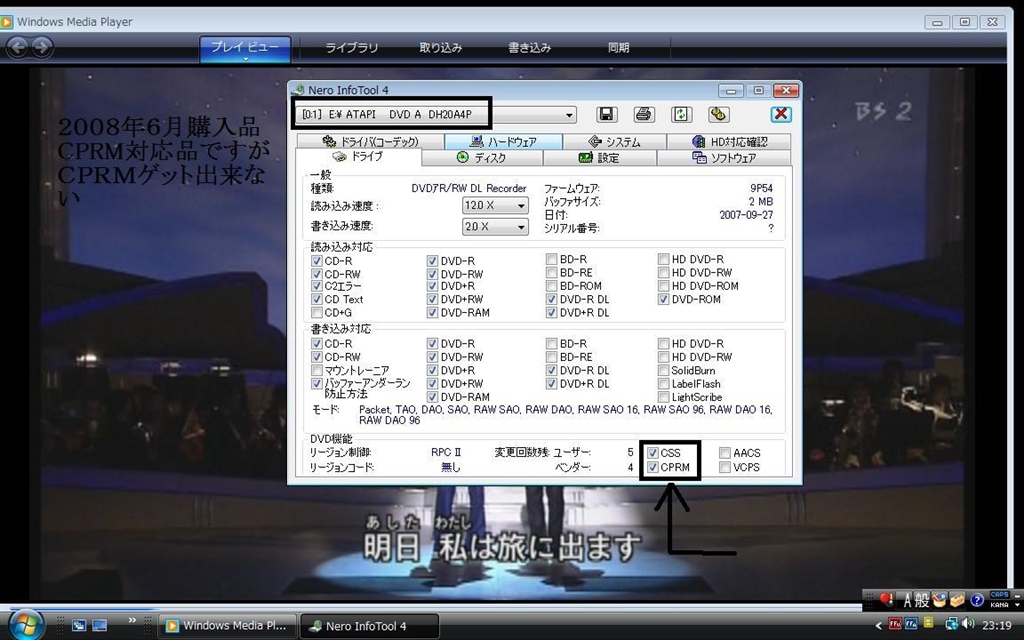Click the yellow about/info icon in Nero InfoTool toolbar

pos(718,114)
